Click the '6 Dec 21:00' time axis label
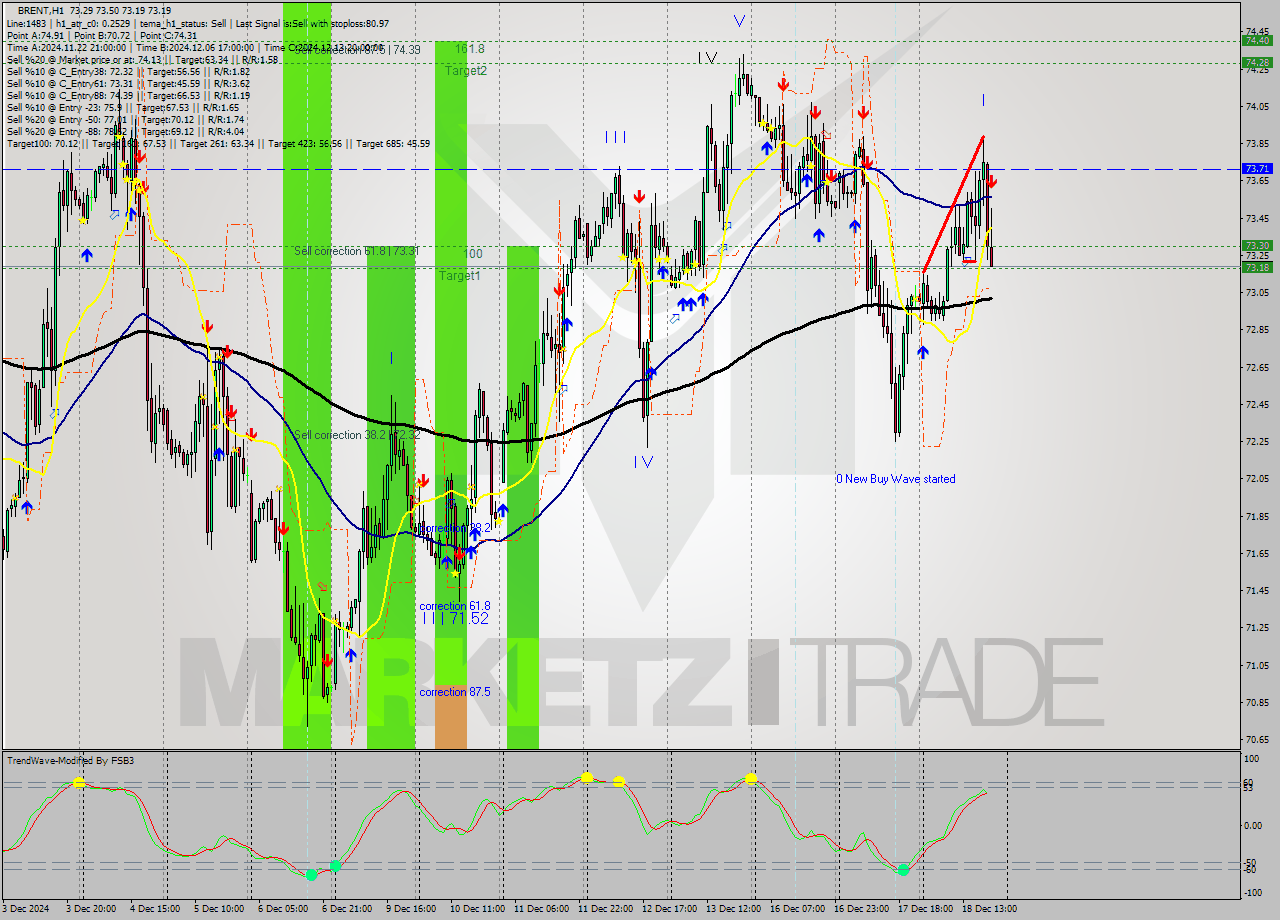1280x920 pixels. pyautogui.click(x=346, y=909)
